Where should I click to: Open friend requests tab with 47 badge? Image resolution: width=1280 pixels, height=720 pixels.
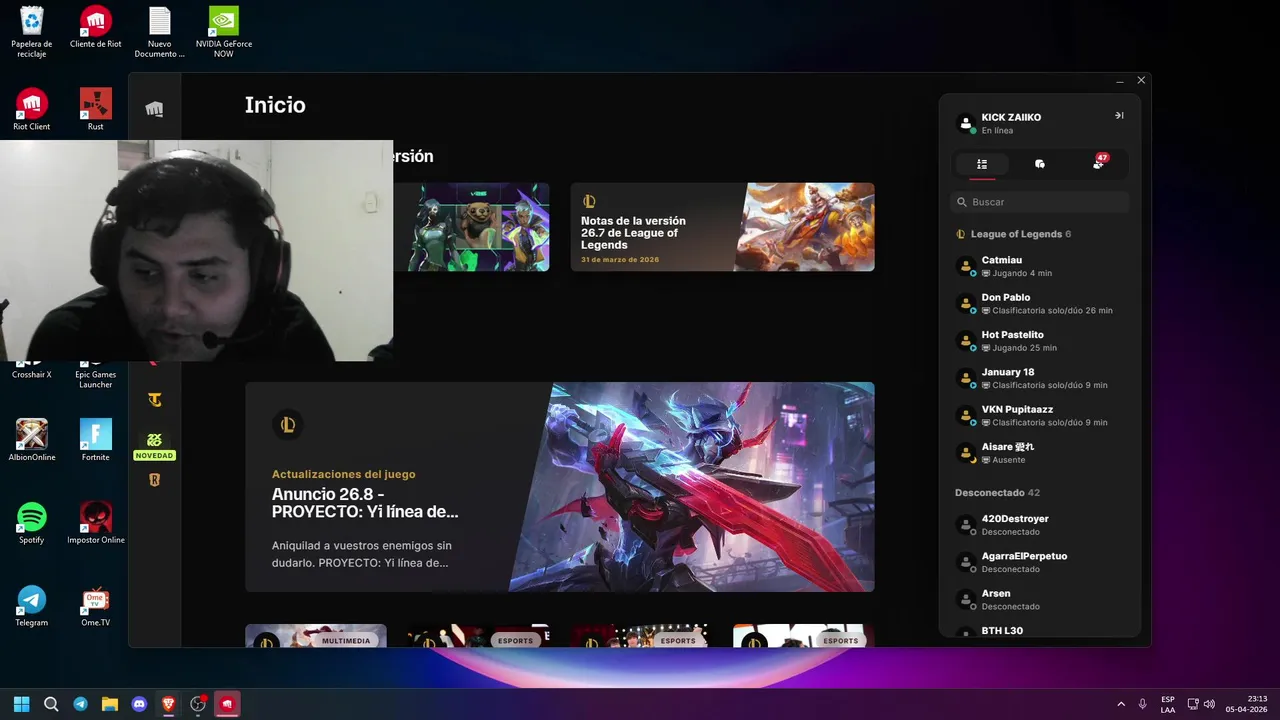(x=1099, y=162)
